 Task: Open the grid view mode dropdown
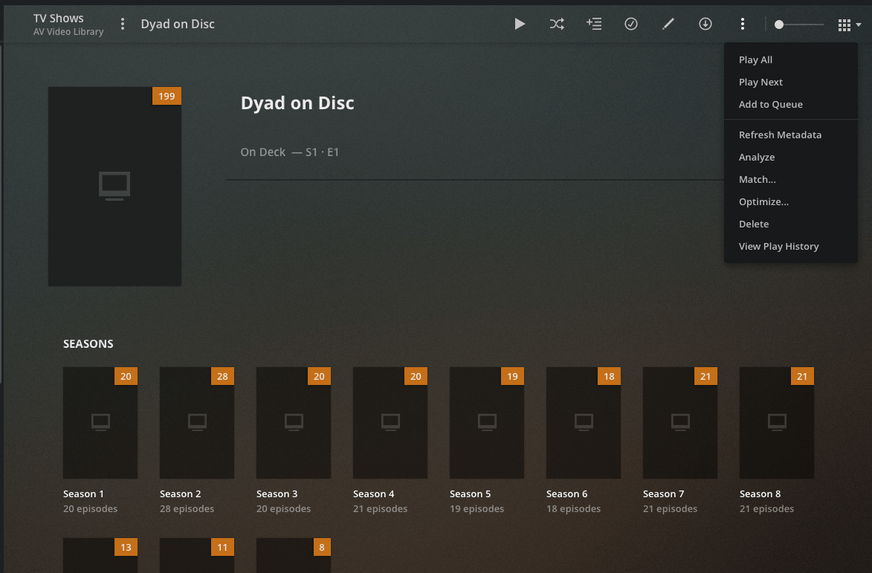click(849, 24)
